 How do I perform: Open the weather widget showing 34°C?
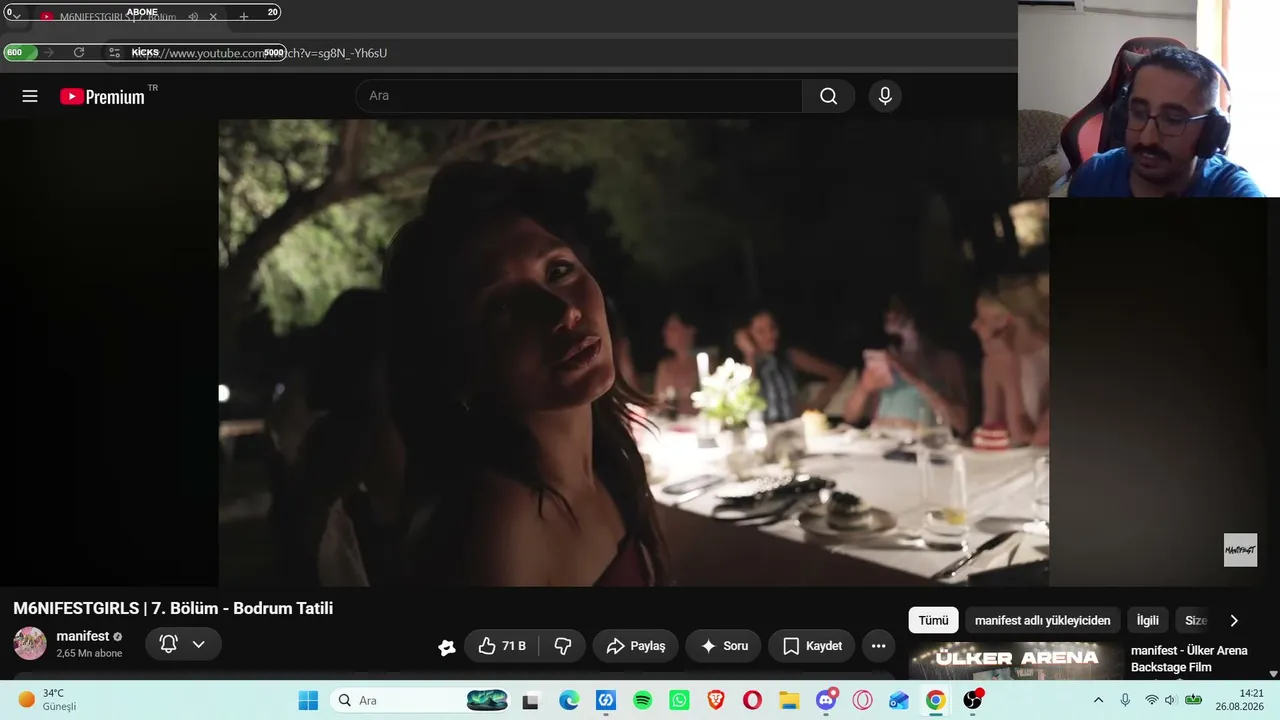(47, 700)
